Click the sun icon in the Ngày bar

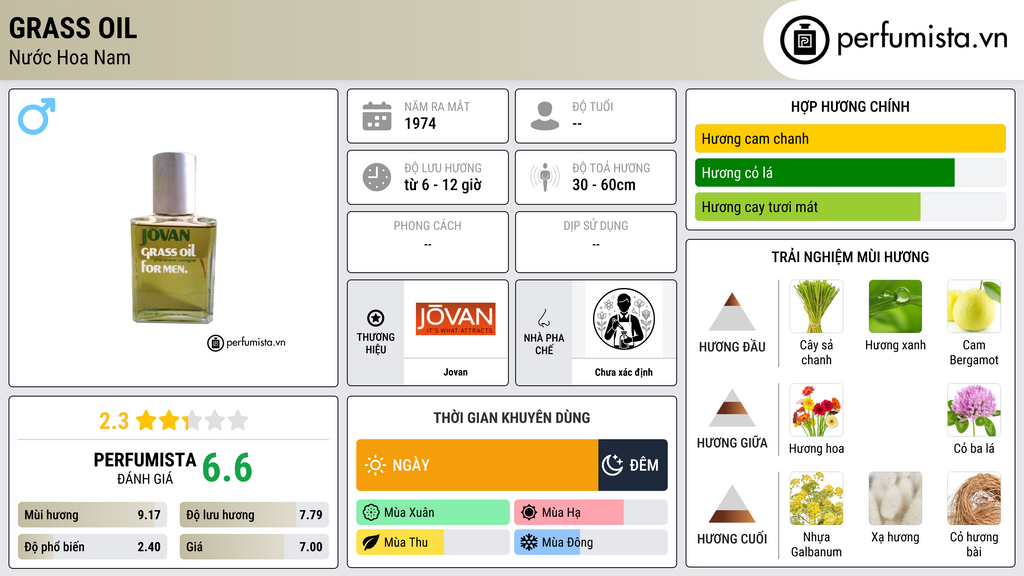375,465
